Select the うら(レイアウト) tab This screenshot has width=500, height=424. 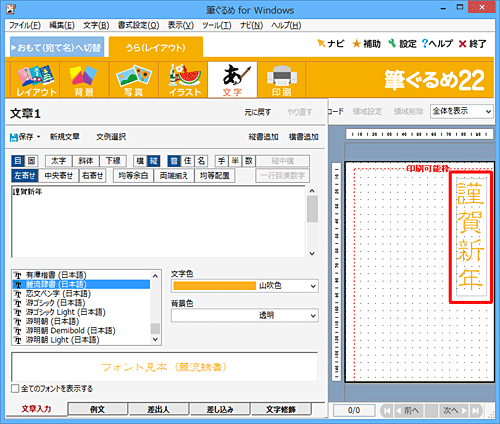point(156,47)
